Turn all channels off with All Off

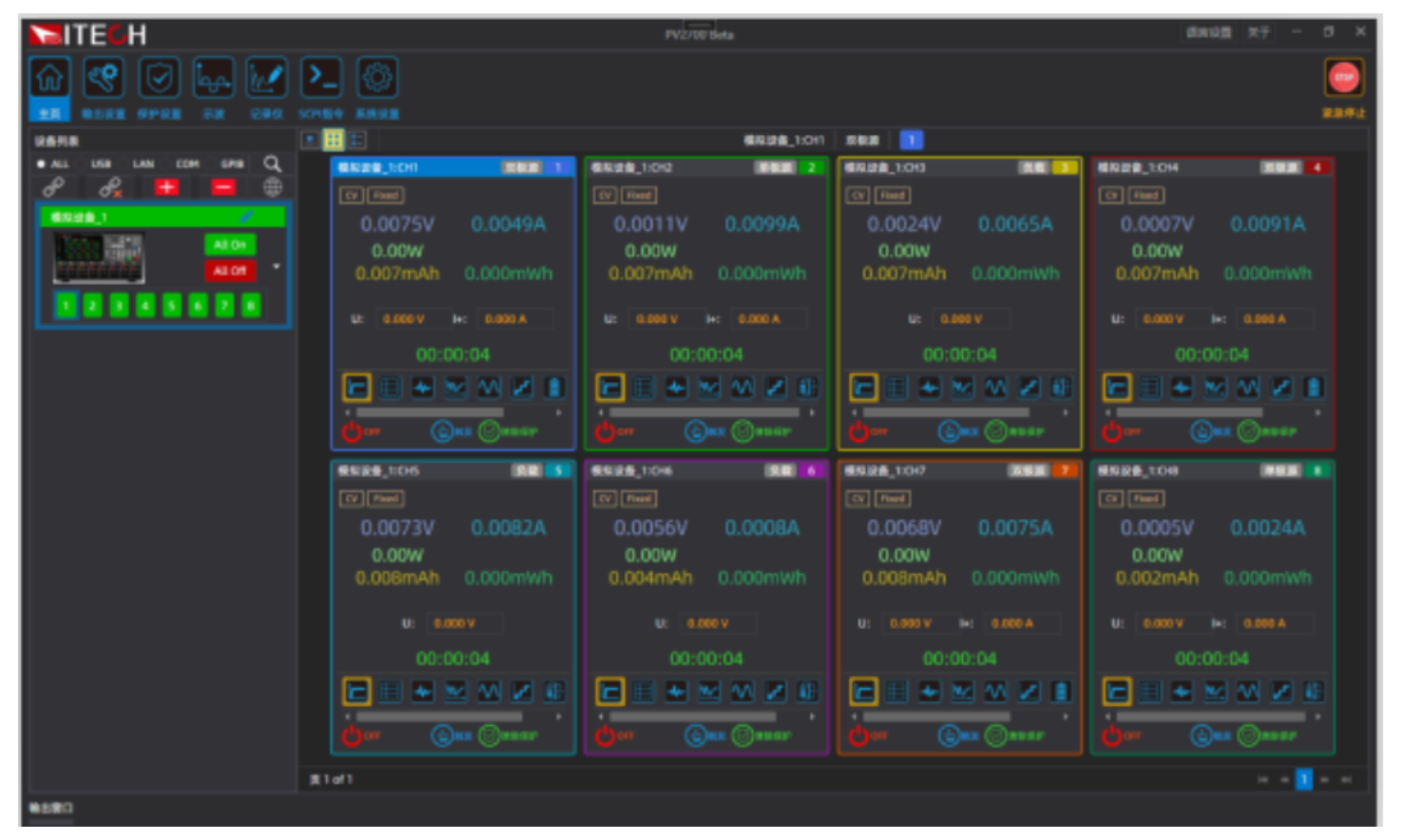(x=230, y=271)
